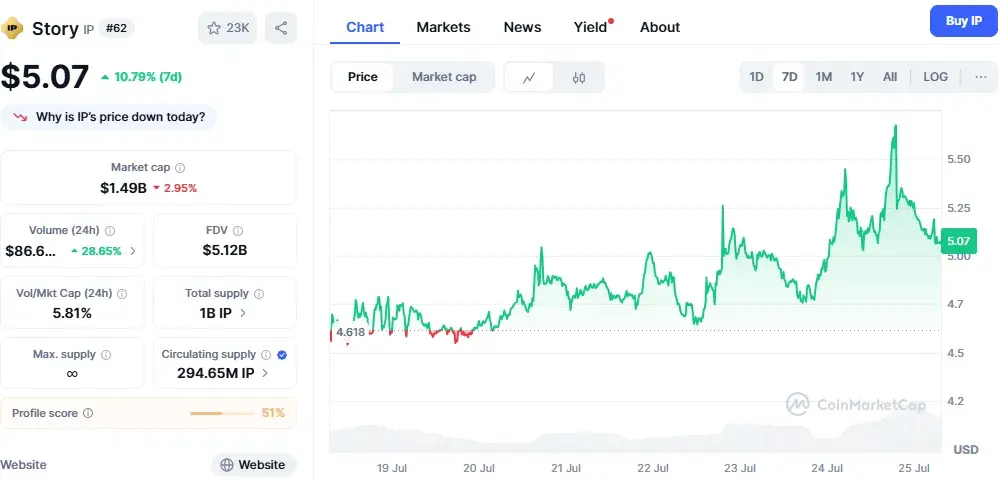
Task: Click the 4.618 baseline price label
Action: [x=350, y=332]
